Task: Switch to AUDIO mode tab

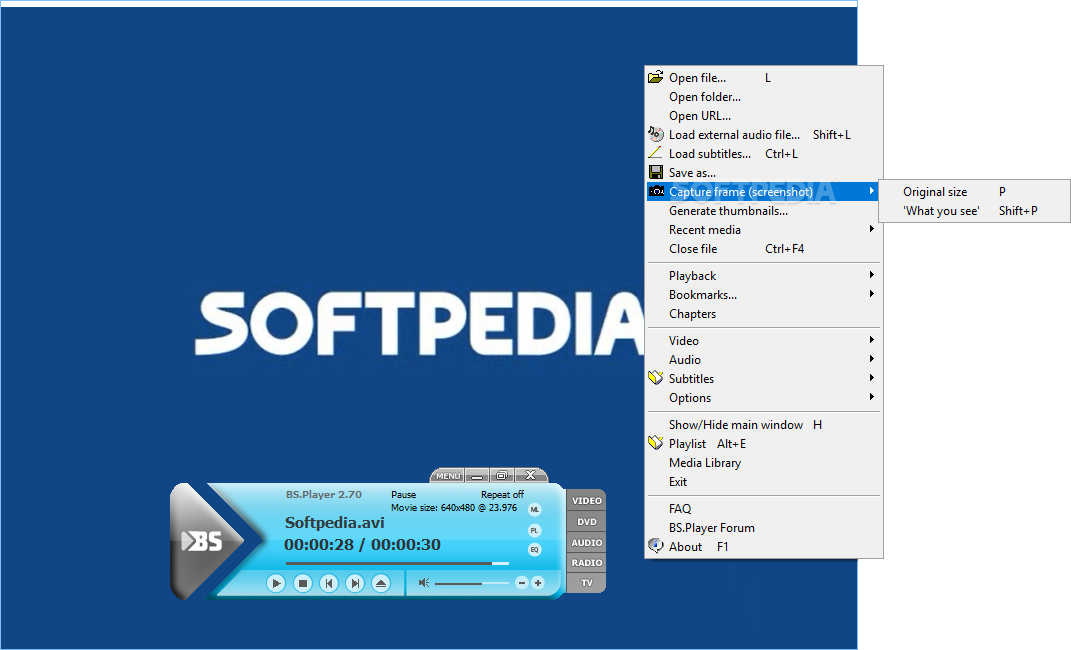Action: pos(587,542)
